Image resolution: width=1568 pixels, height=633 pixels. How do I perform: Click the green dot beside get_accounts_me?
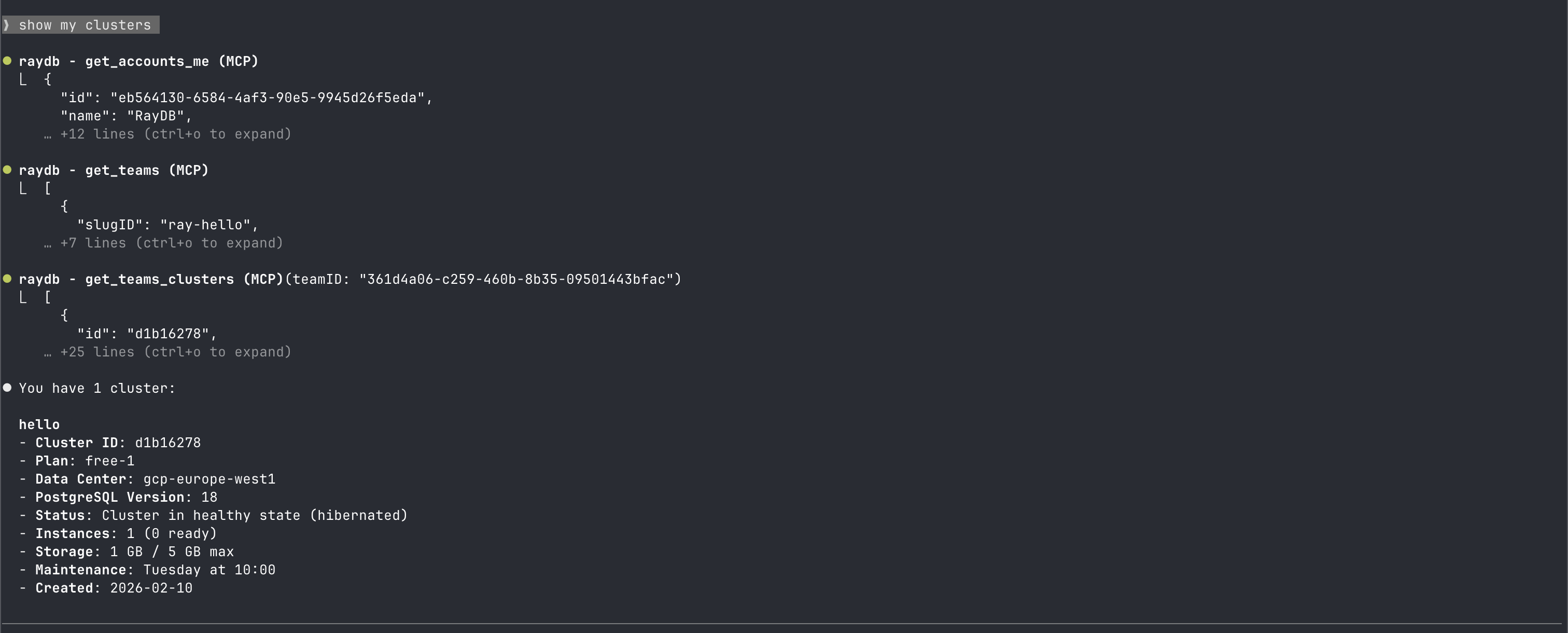[x=7, y=60]
